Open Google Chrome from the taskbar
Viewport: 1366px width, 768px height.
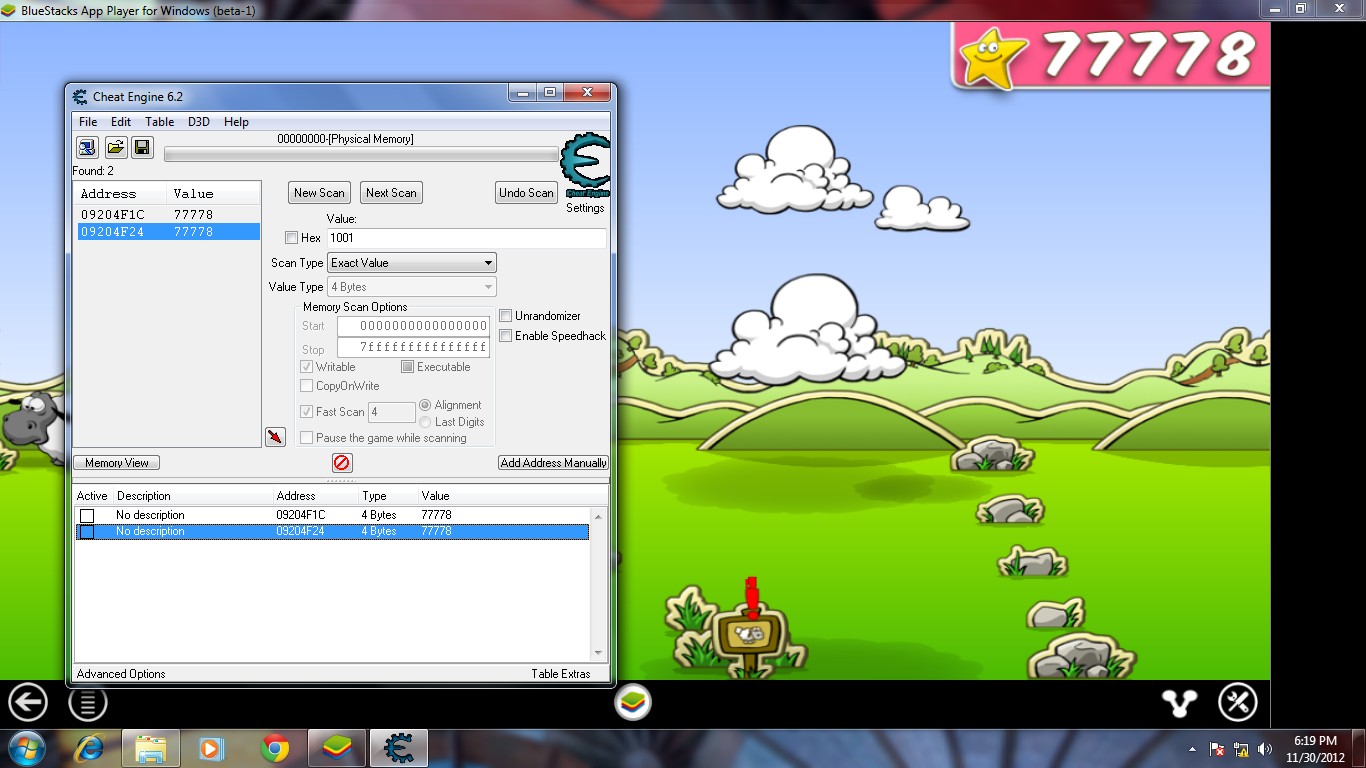click(275, 748)
